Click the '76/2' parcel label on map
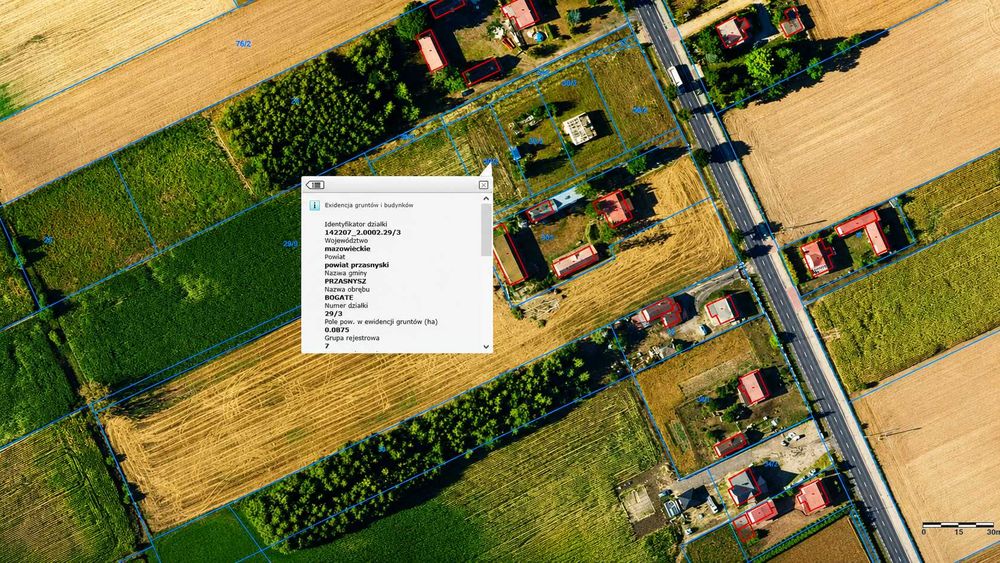 pos(243,44)
